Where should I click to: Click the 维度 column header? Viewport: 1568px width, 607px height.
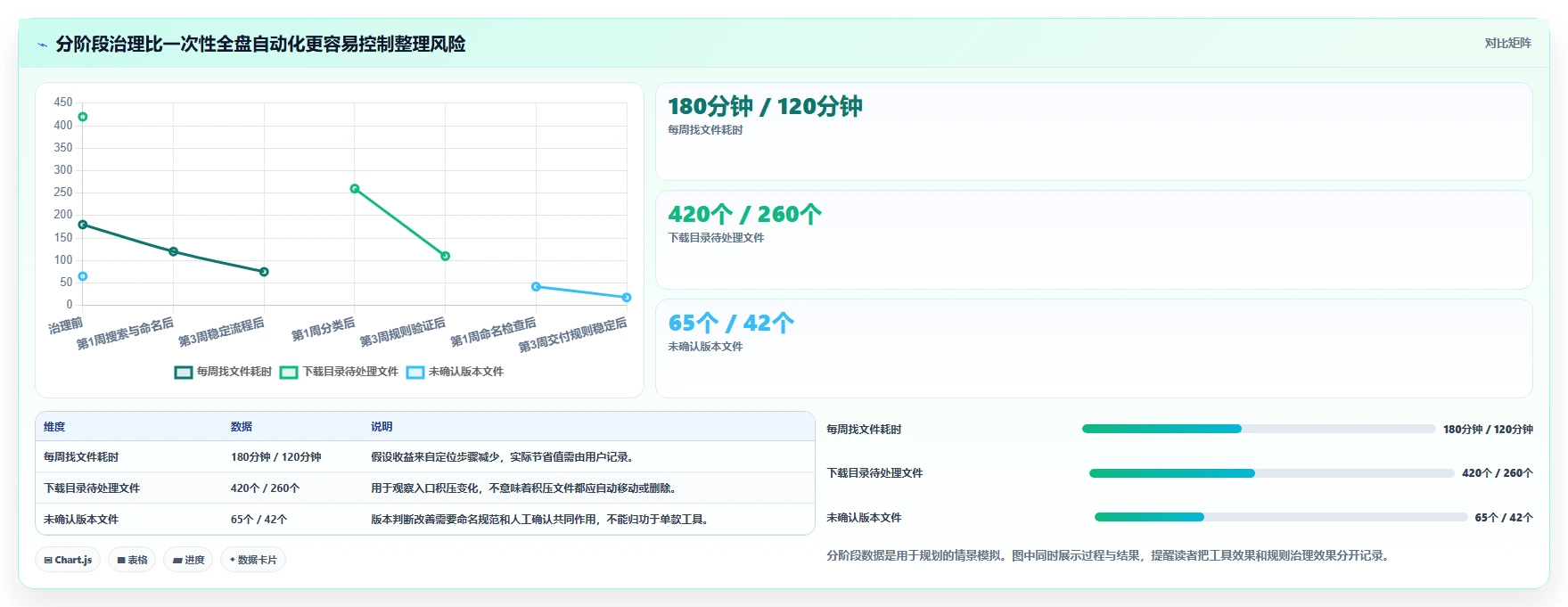coord(54,427)
